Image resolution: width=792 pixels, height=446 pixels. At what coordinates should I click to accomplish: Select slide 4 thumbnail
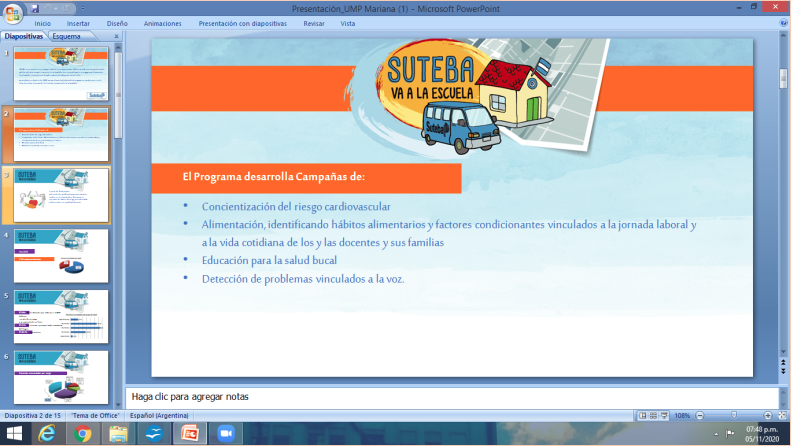(62, 257)
